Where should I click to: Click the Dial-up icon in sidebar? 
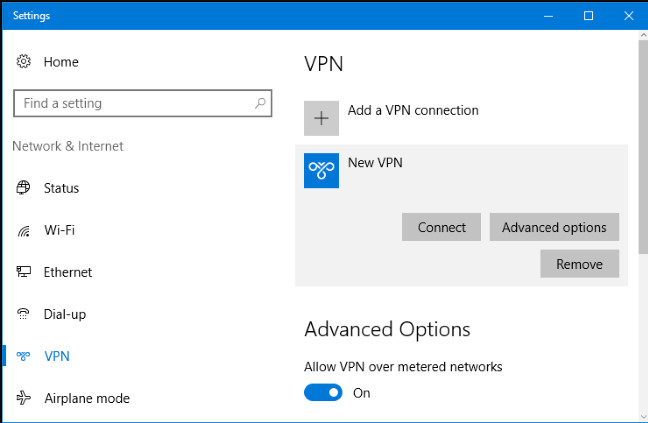pos(23,314)
